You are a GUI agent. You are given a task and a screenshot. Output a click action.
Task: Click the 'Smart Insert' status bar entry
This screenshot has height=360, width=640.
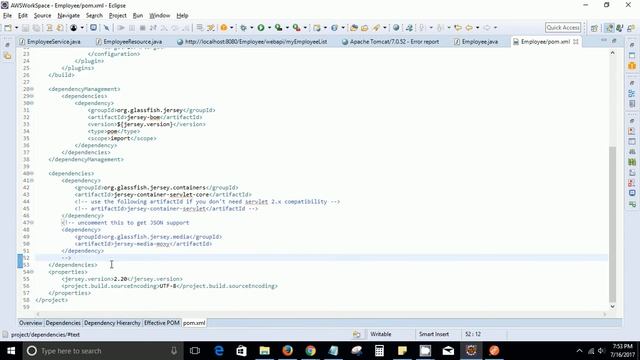click(x=434, y=334)
